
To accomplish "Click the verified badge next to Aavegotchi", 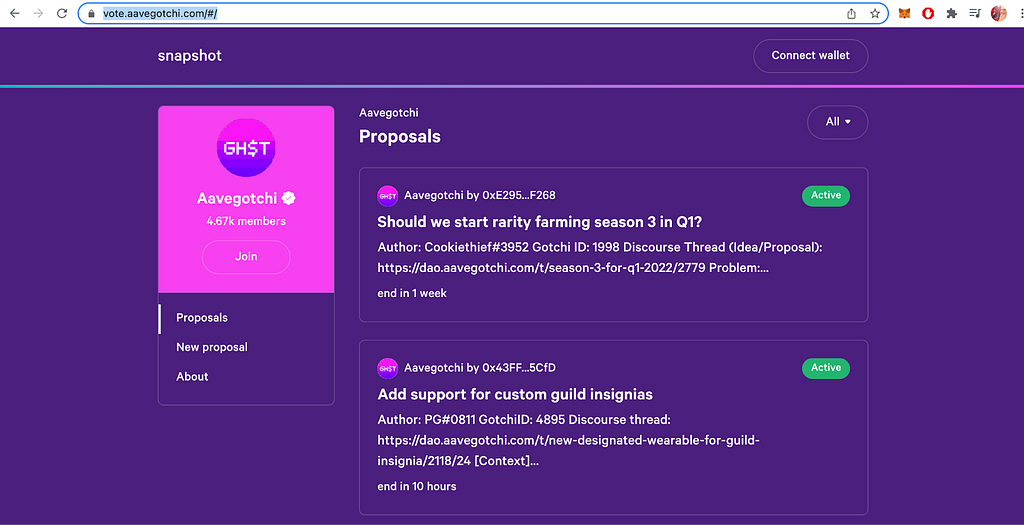I will coord(289,198).
